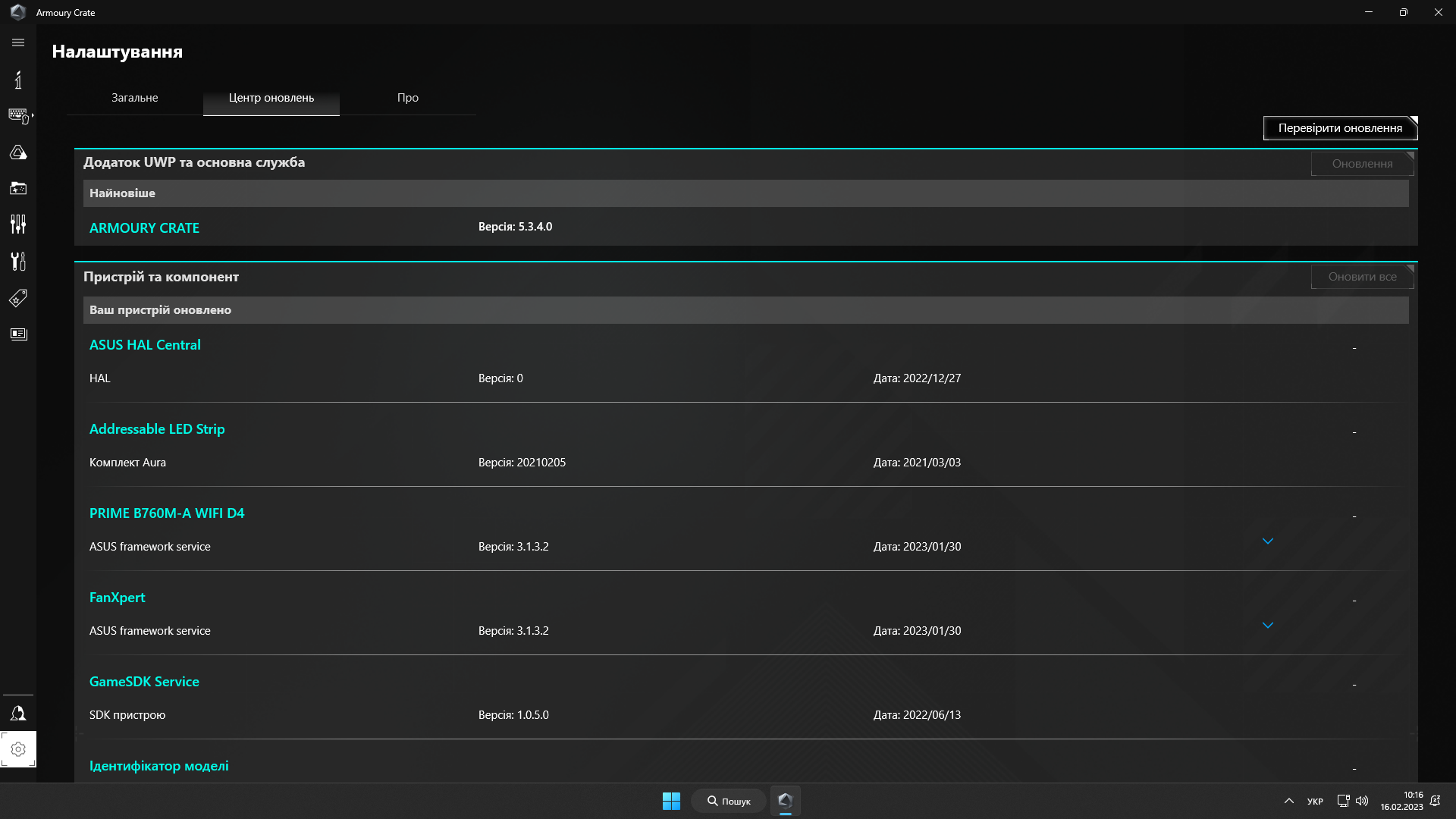Click Версія: 1.0.5.0 for SDK пристрою

pos(513,715)
